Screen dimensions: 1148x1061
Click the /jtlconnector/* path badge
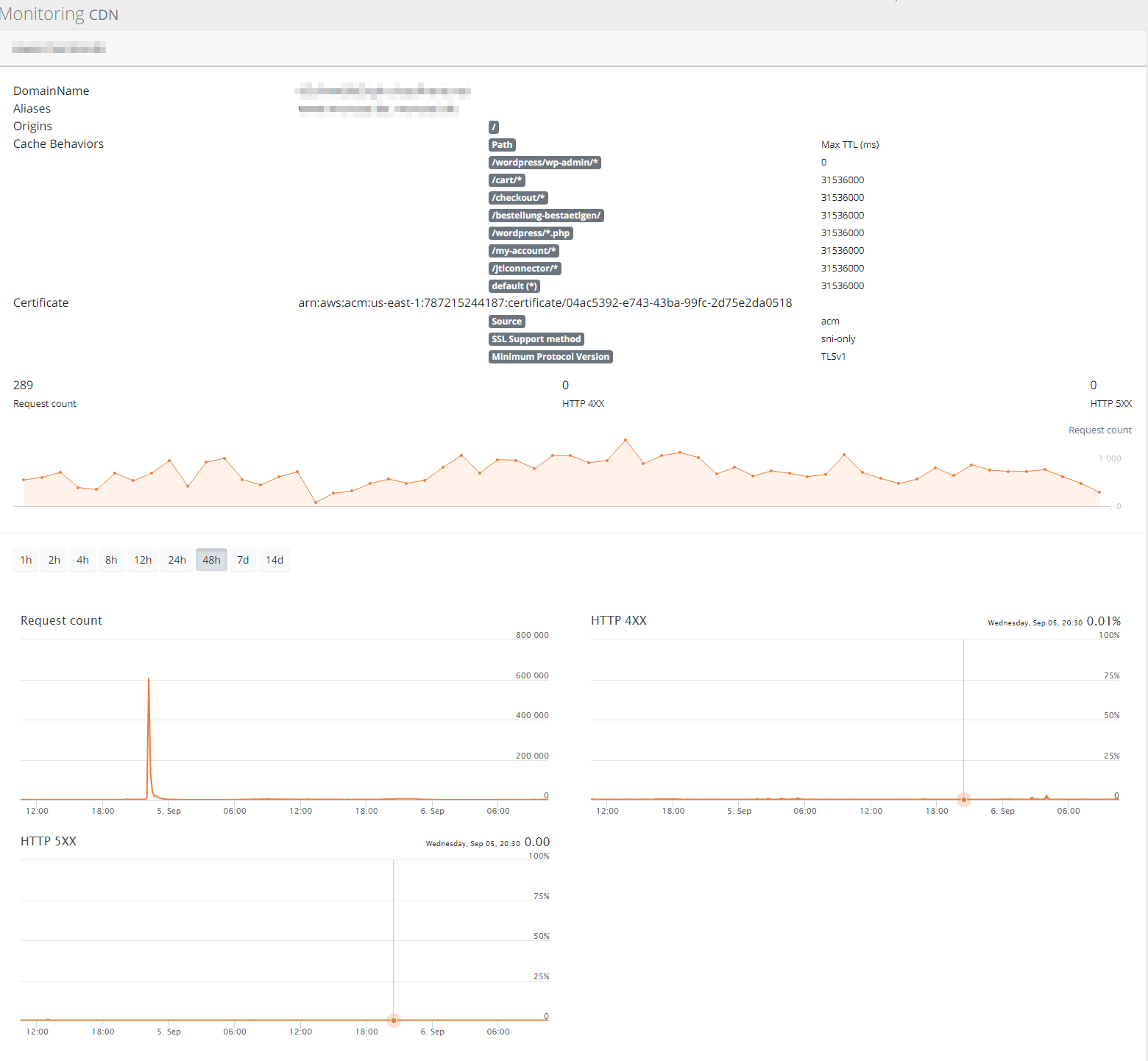click(525, 269)
